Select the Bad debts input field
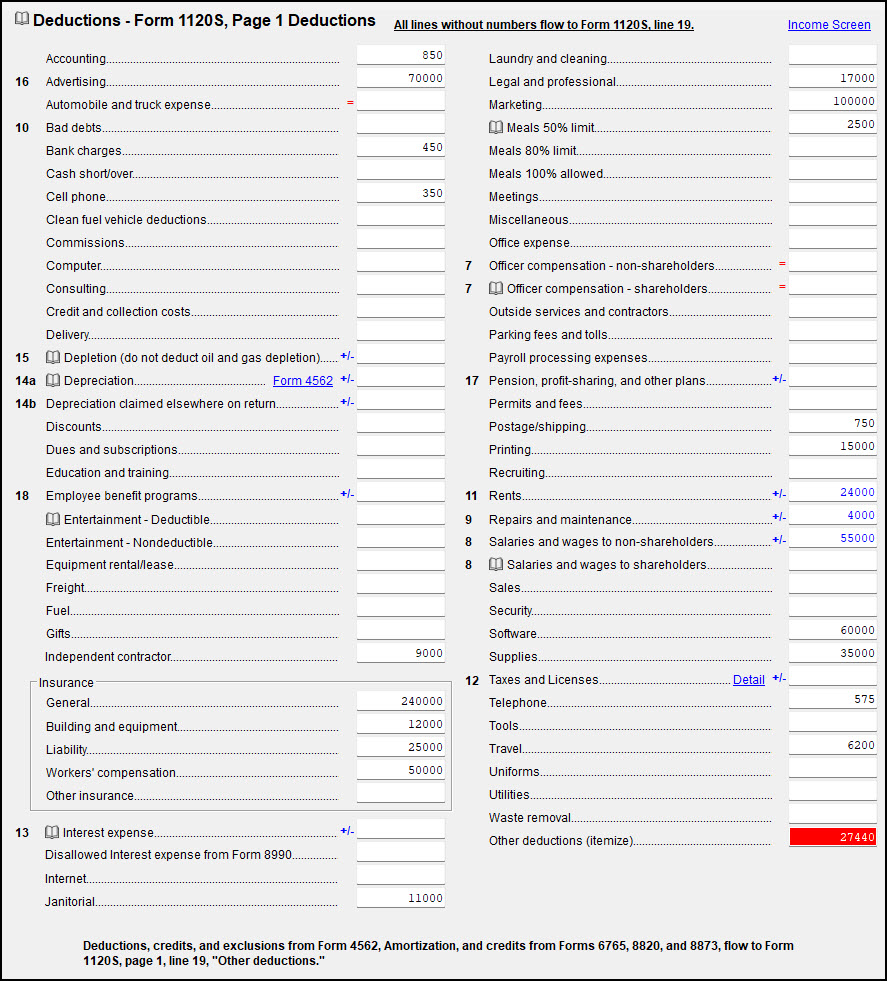The width and height of the screenshot is (887, 981). click(x=401, y=124)
